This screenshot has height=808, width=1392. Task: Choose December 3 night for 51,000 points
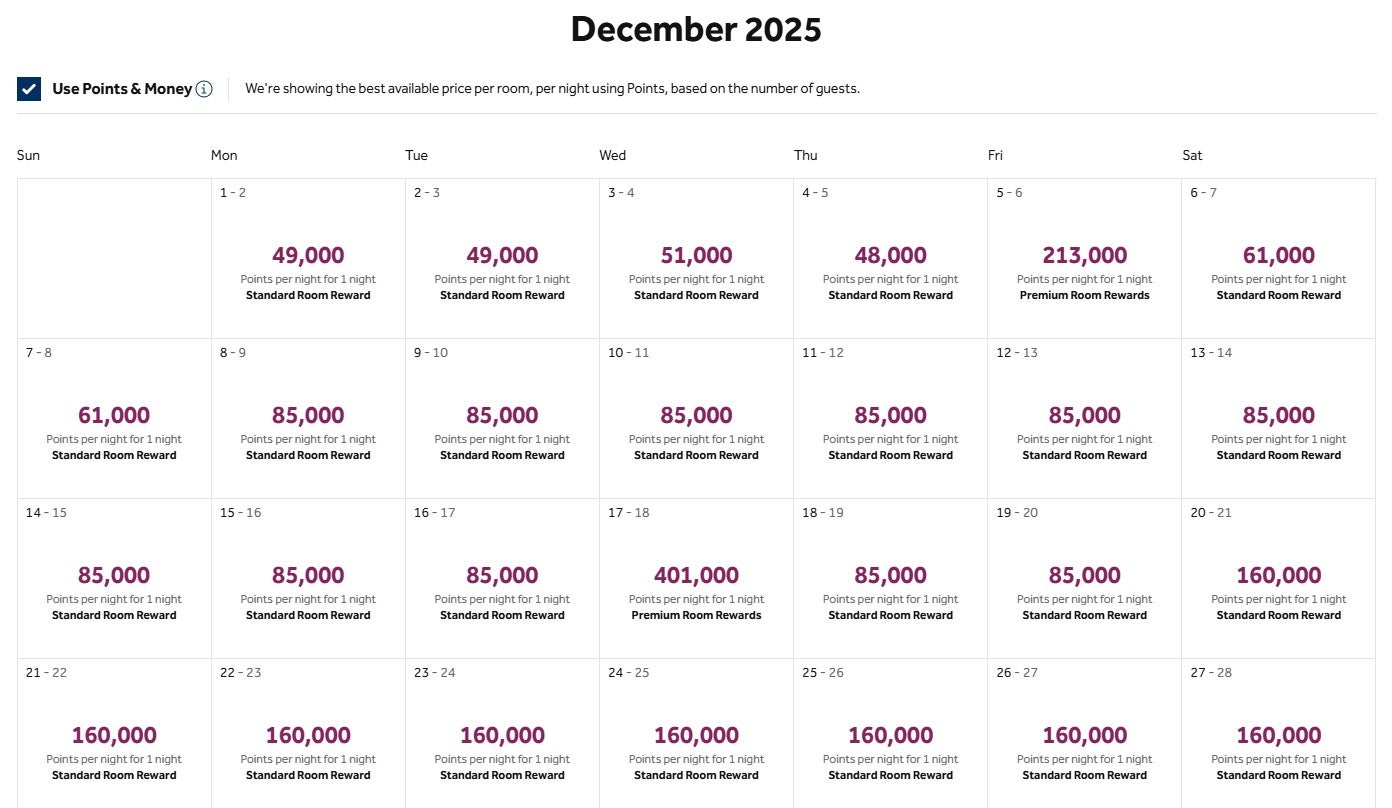[696, 255]
